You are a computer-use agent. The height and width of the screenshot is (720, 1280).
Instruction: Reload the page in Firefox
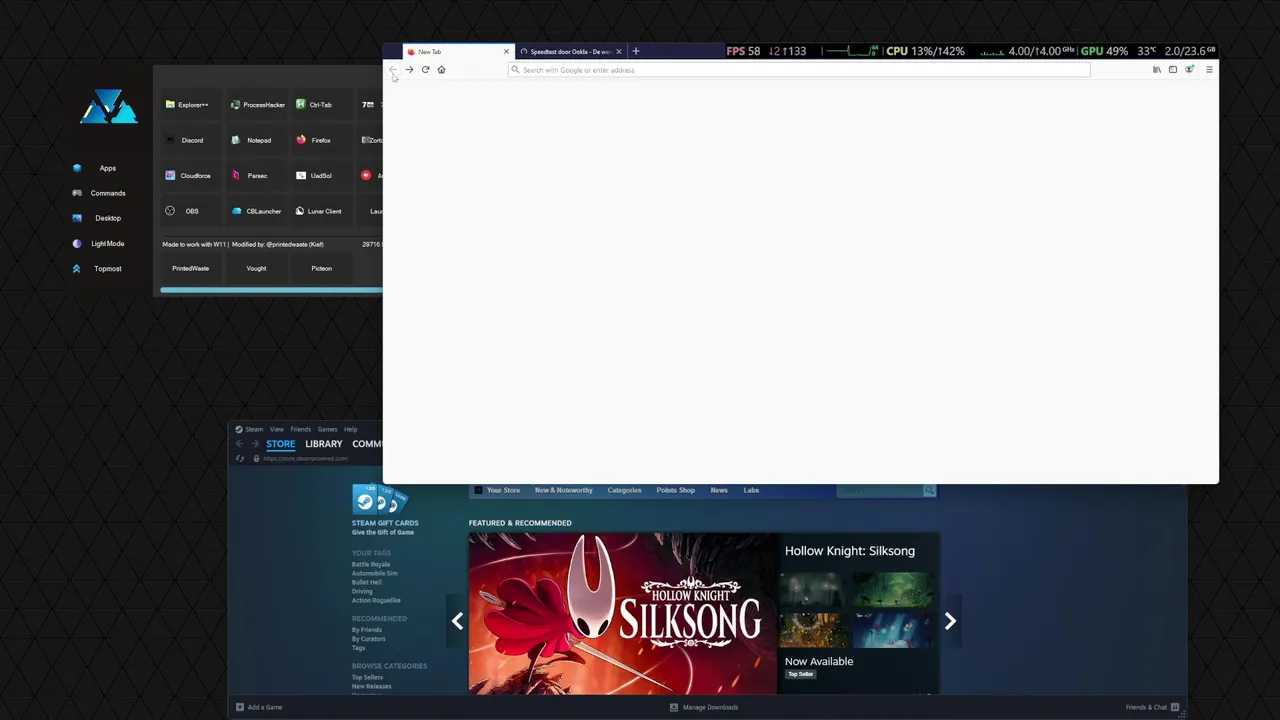click(425, 70)
